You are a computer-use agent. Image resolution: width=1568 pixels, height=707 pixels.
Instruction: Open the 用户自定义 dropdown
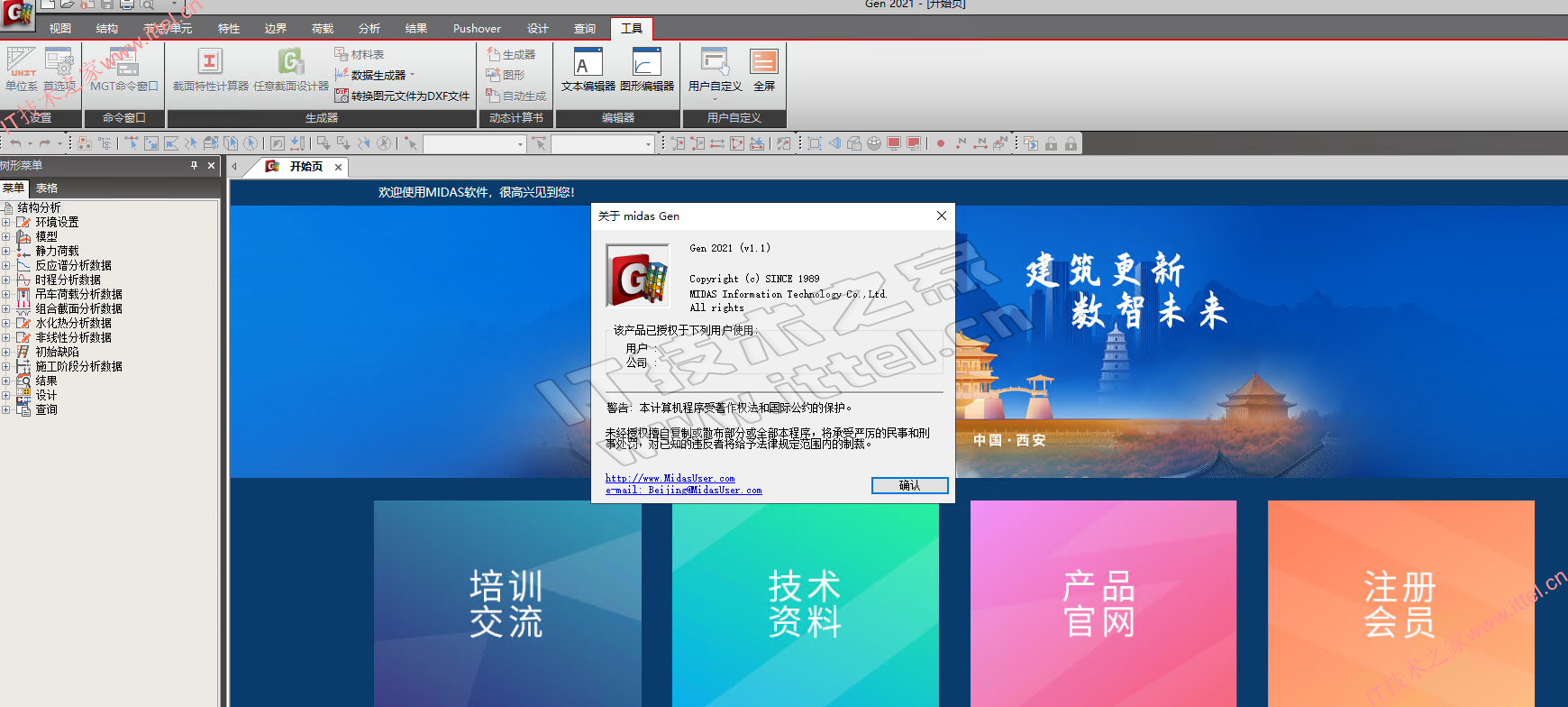tap(715, 97)
